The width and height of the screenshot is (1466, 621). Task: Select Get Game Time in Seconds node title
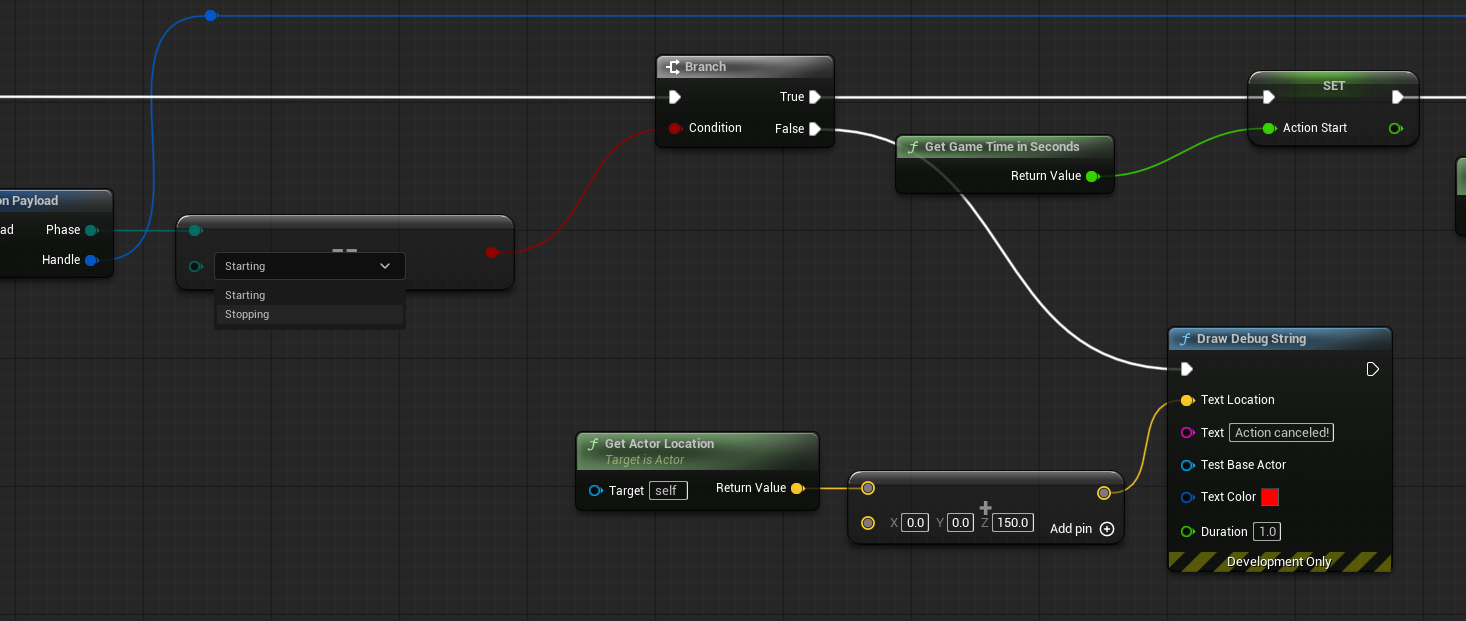pos(1002,147)
